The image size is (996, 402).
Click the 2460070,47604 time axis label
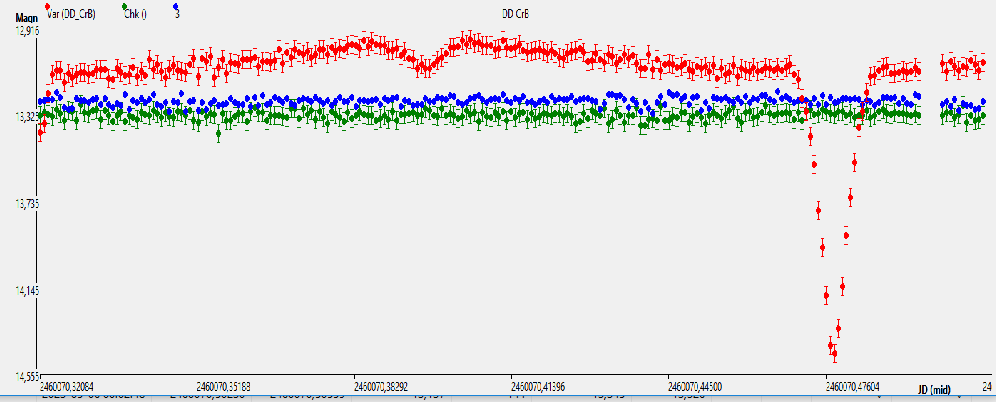tap(852, 385)
